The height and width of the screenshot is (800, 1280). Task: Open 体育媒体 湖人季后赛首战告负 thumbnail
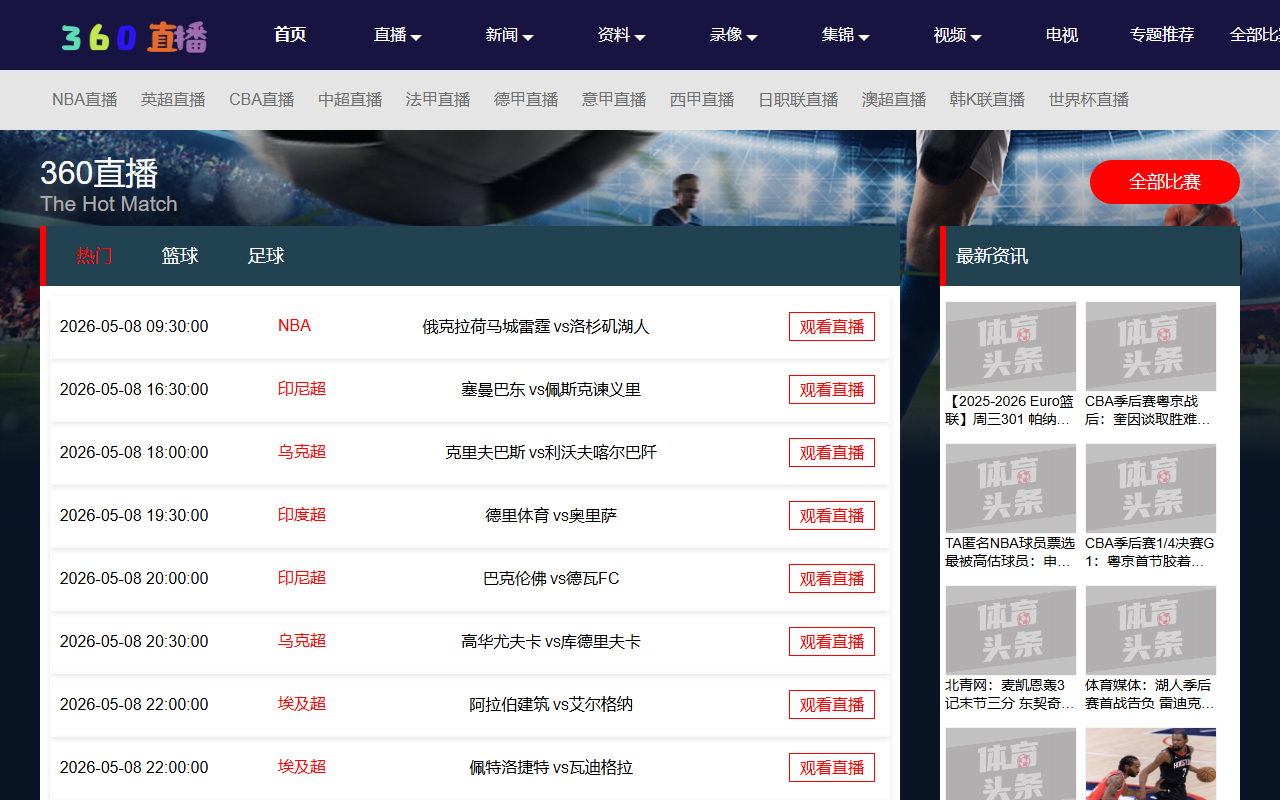(x=1151, y=630)
